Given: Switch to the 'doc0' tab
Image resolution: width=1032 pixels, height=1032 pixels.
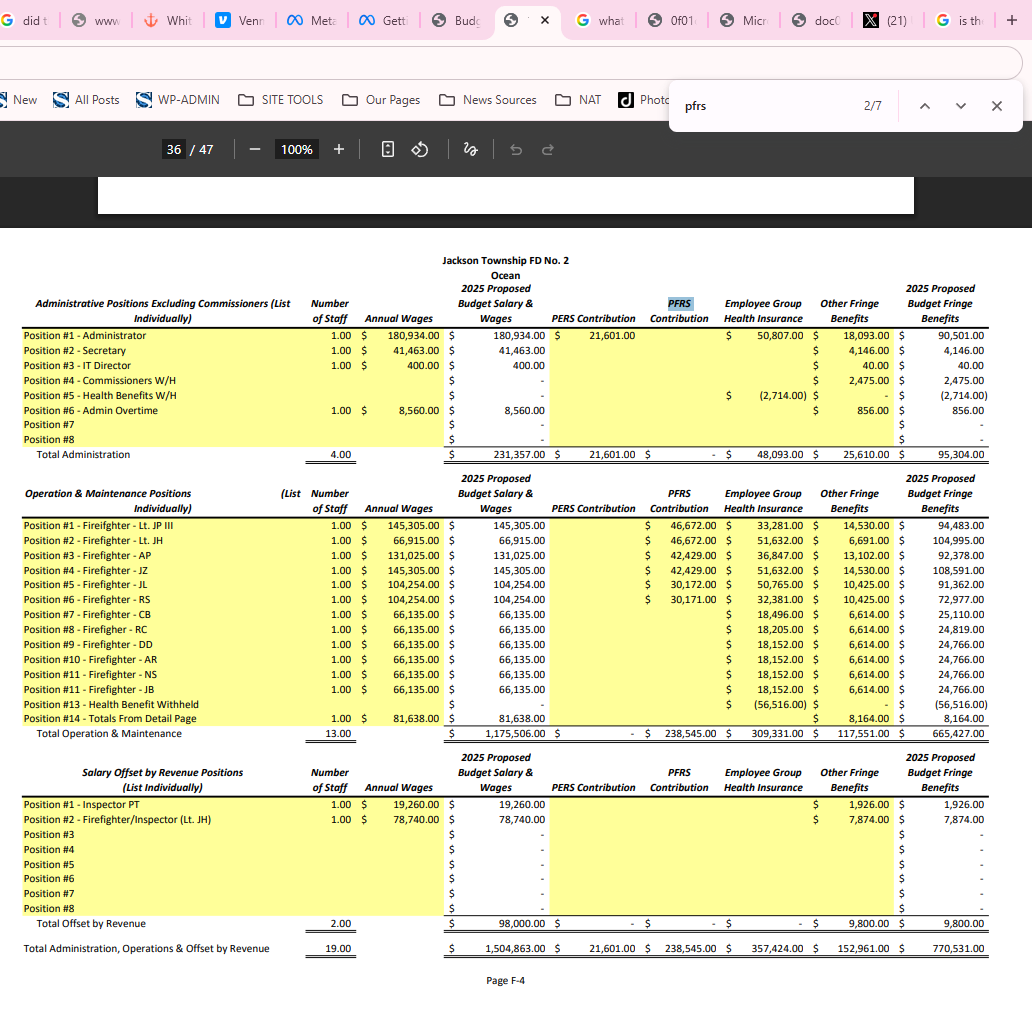Looking at the screenshot, I should pos(817,20).
